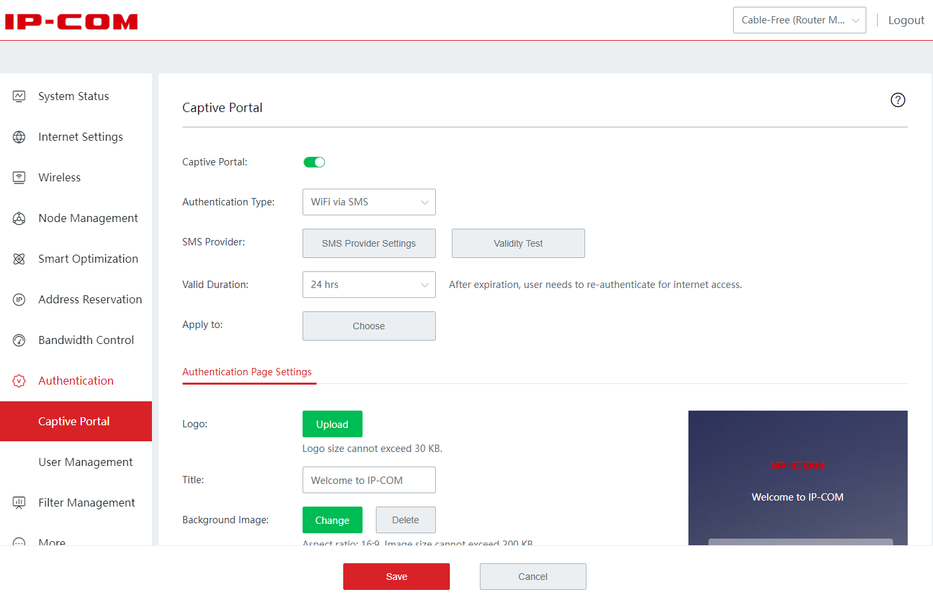Open the Authentication Type dropdown

click(369, 202)
